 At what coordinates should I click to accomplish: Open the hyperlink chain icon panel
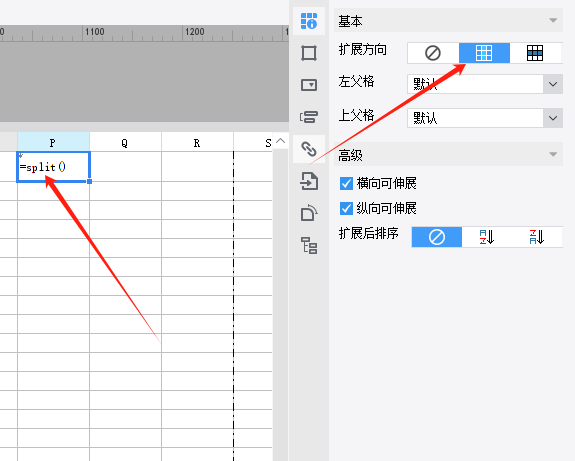tap(309, 149)
